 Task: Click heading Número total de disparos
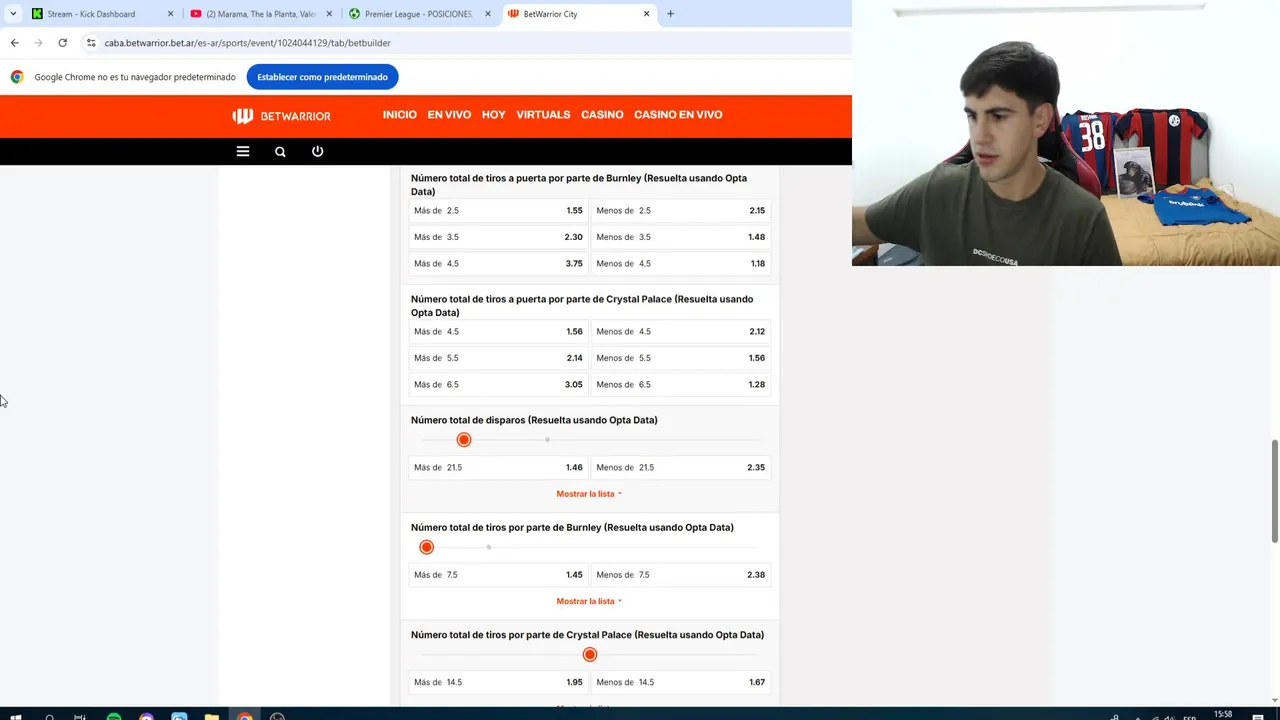pos(534,420)
